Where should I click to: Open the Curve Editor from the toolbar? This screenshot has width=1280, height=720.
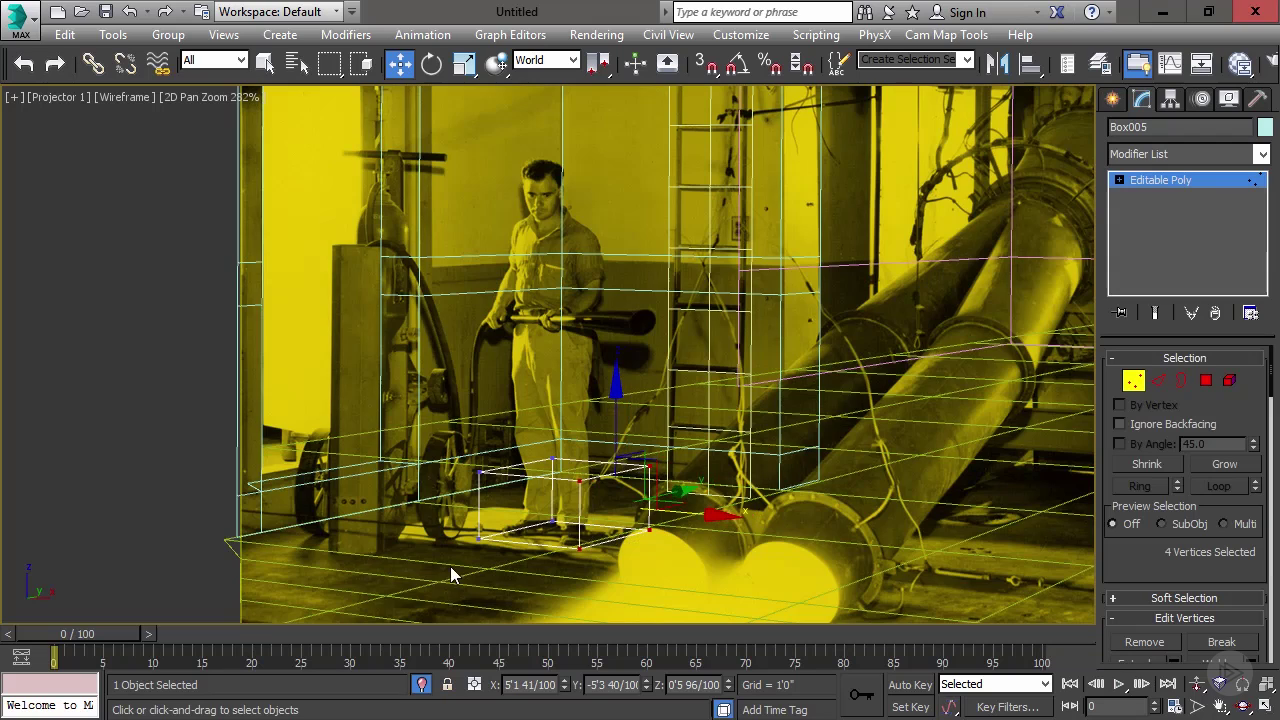(1169, 64)
